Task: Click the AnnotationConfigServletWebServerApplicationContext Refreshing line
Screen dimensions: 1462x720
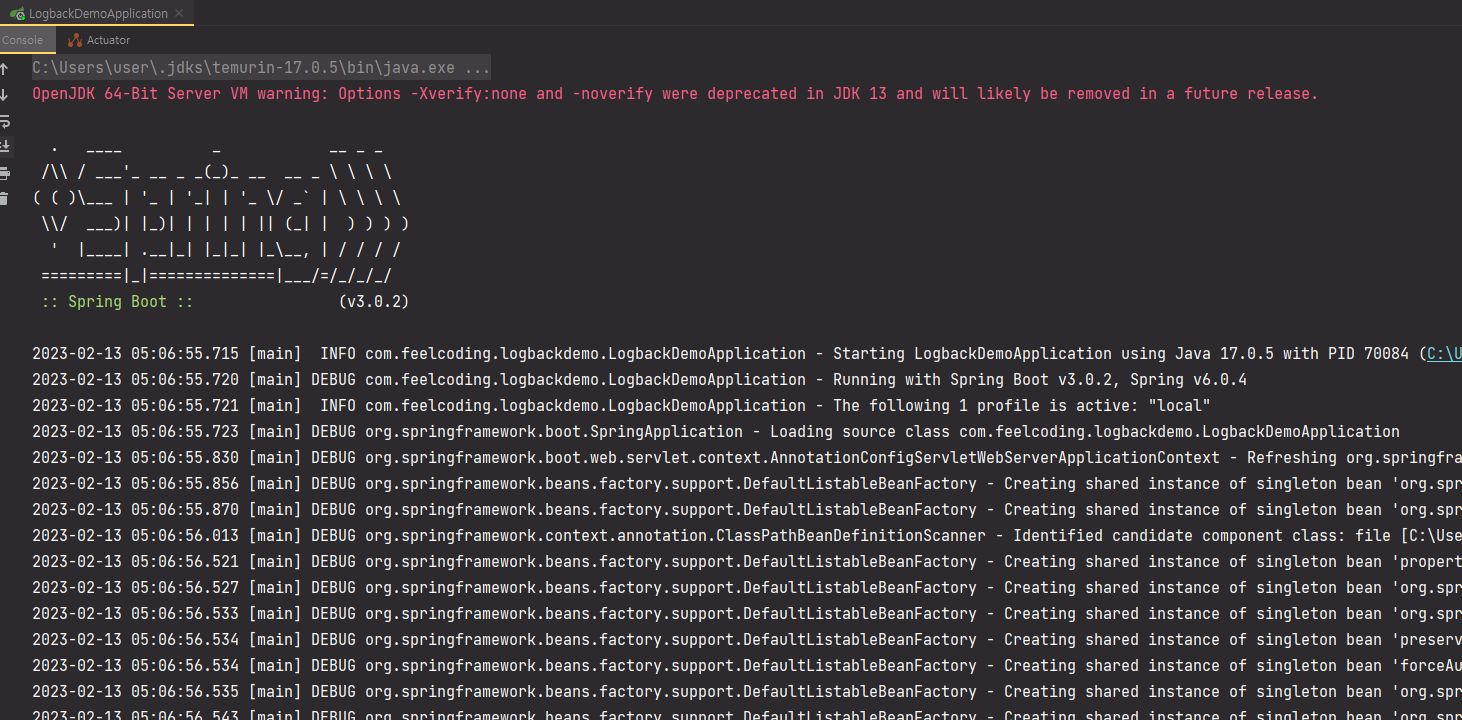Action: point(747,457)
